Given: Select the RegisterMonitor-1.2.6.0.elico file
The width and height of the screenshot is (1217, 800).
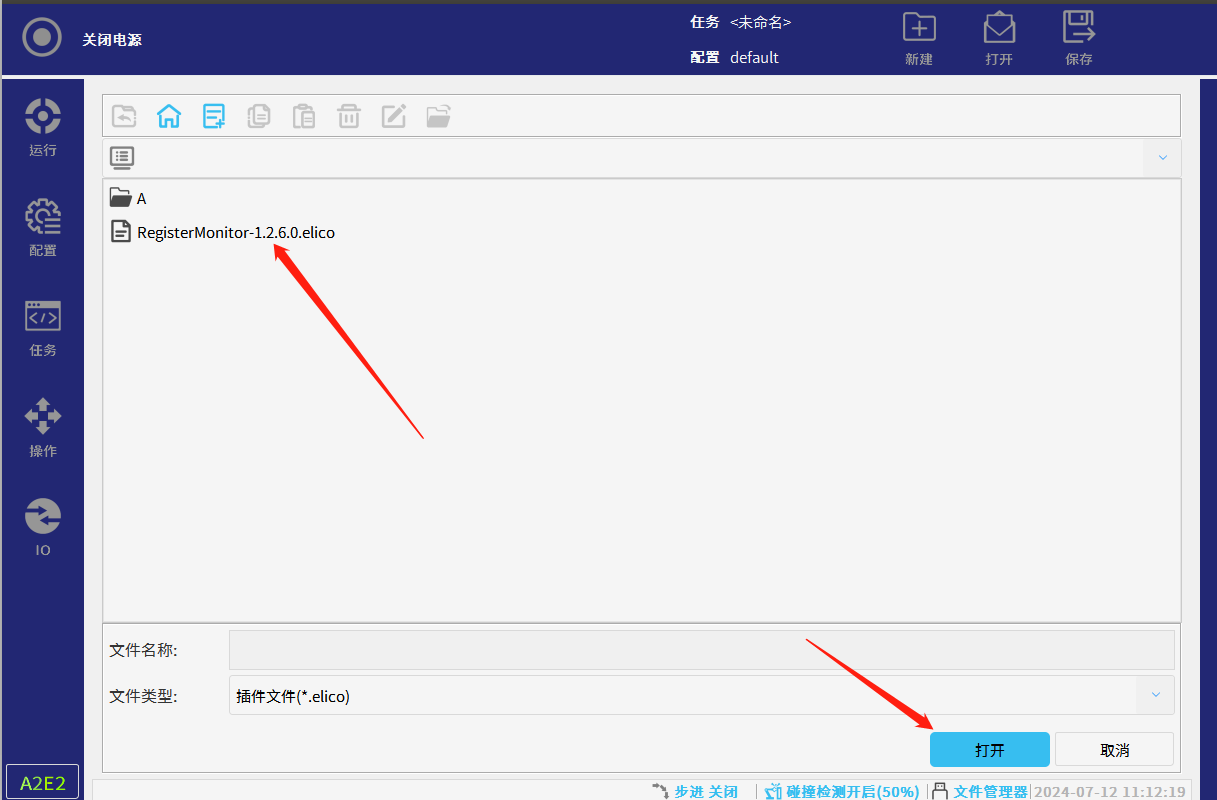Looking at the screenshot, I should (235, 232).
